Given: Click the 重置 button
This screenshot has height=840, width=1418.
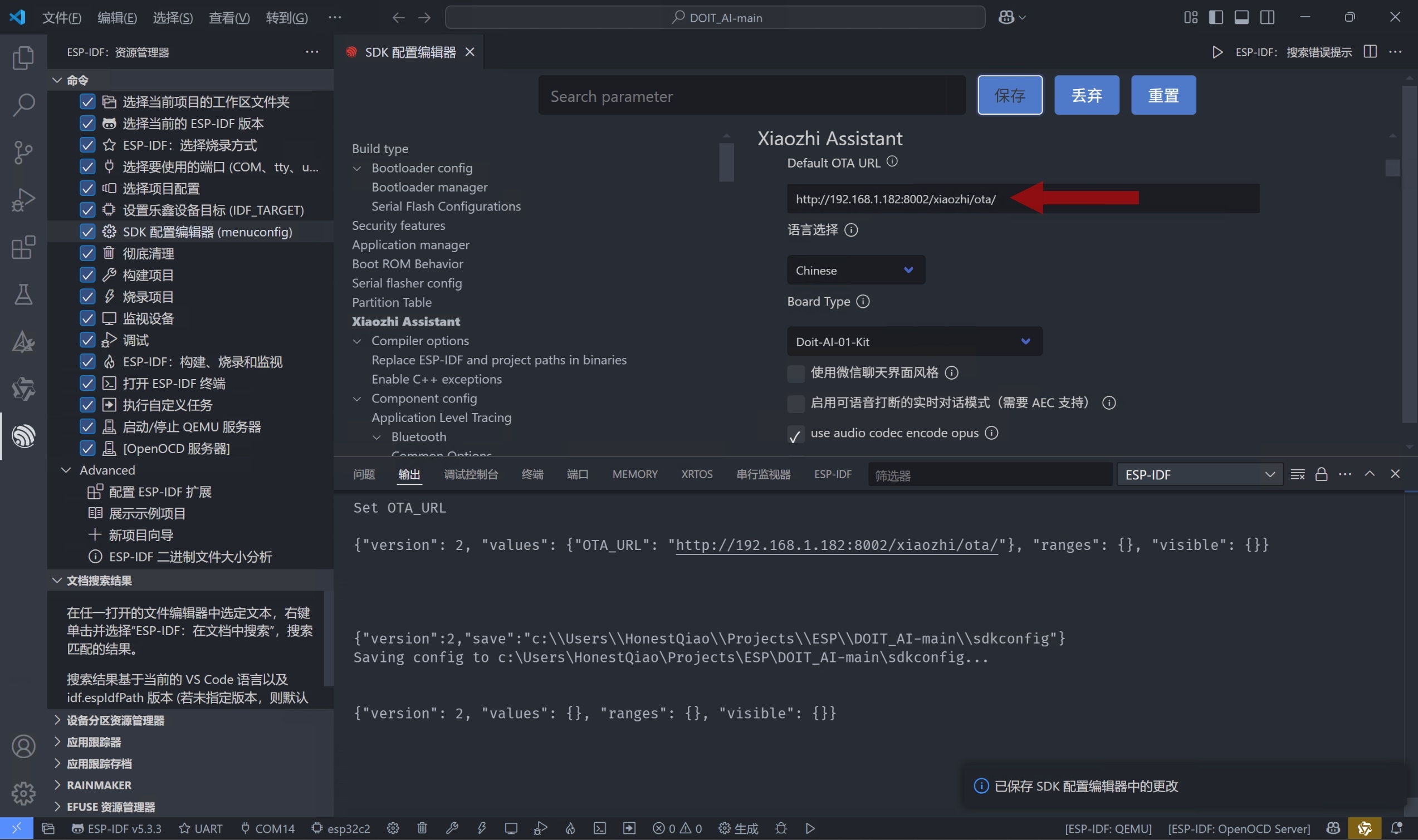Looking at the screenshot, I should [x=1162, y=95].
